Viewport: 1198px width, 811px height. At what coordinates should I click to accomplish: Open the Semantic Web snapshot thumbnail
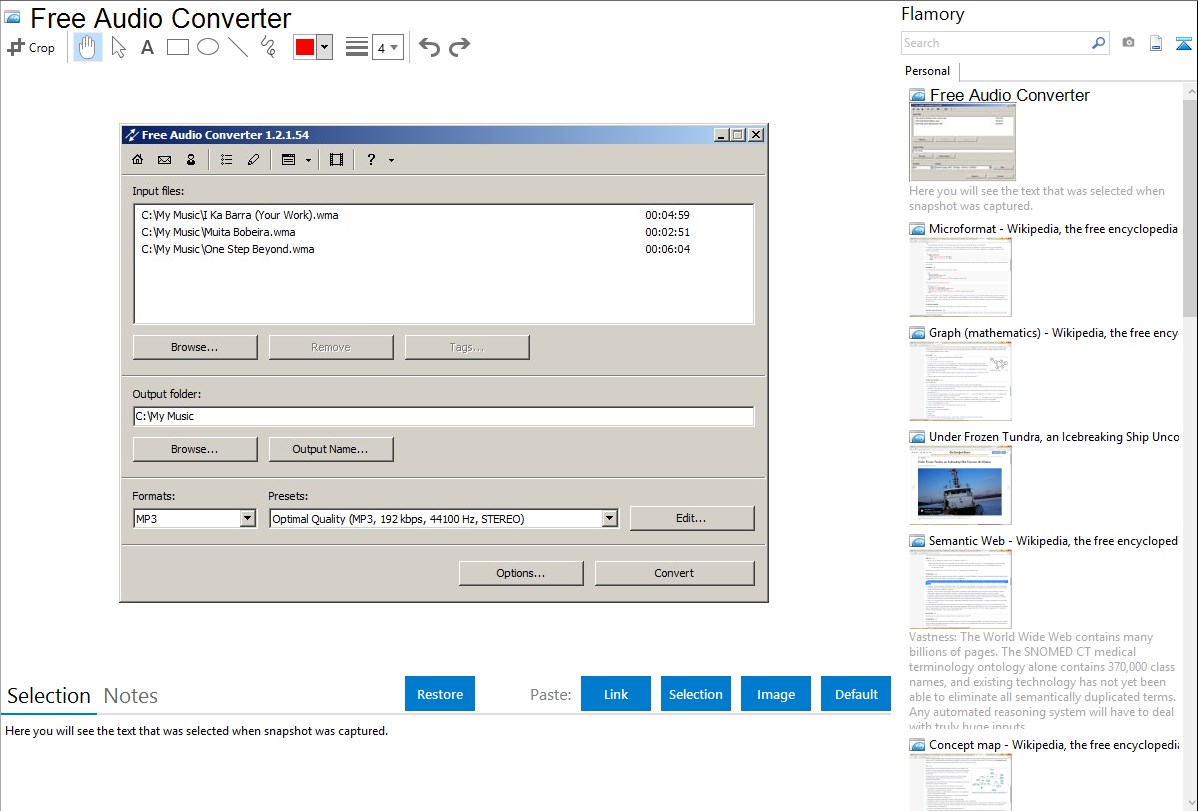(960, 589)
